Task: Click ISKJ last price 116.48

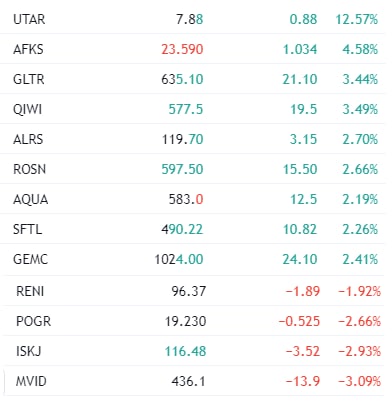Action: point(186,351)
